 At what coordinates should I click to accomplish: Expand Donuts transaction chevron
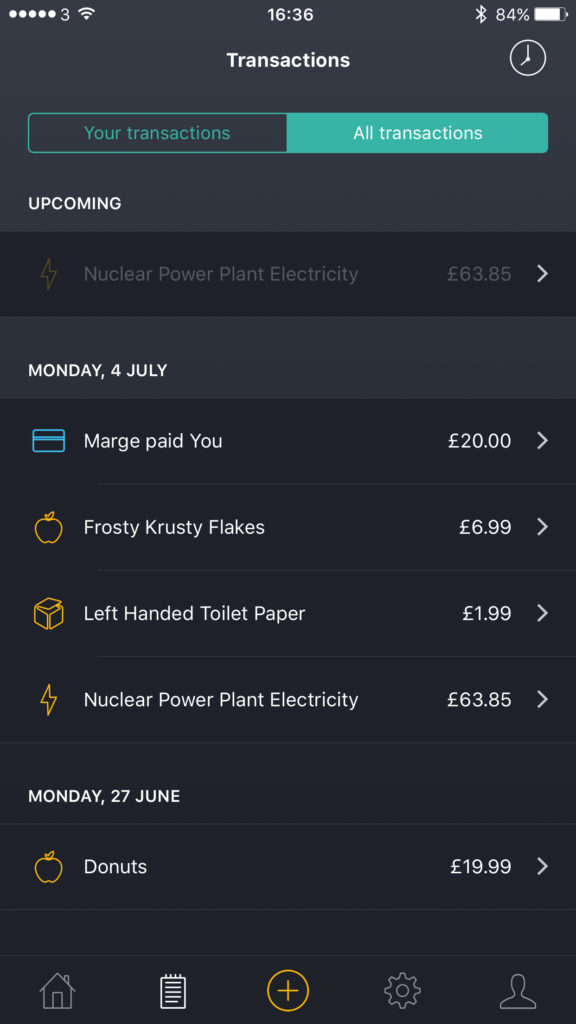543,867
